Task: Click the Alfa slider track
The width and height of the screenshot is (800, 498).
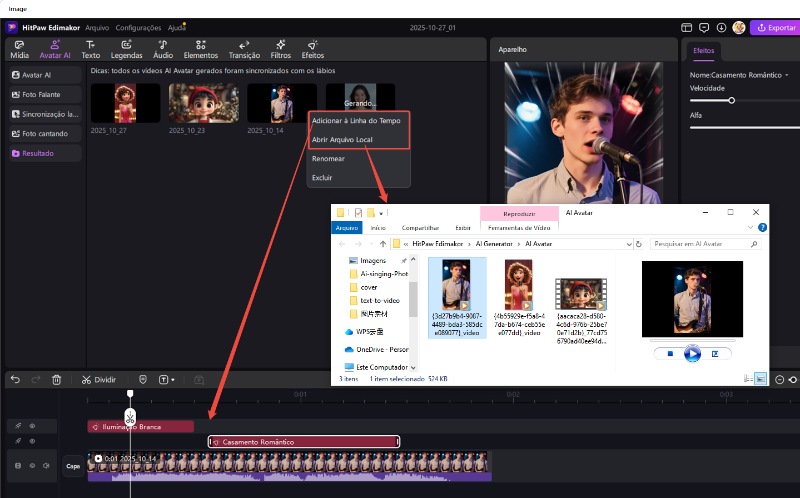Action: tap(745, 128)
